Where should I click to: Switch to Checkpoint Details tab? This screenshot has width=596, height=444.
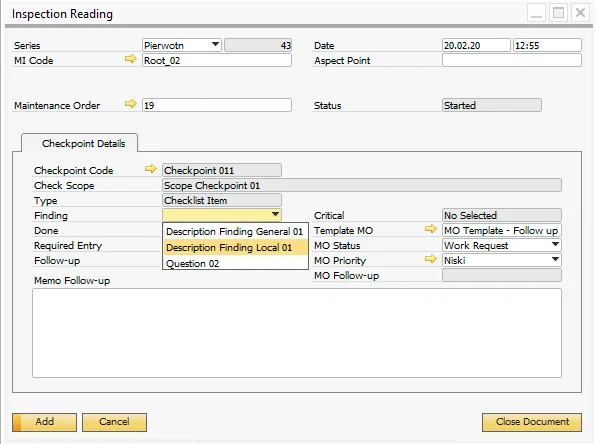(83, 144)
